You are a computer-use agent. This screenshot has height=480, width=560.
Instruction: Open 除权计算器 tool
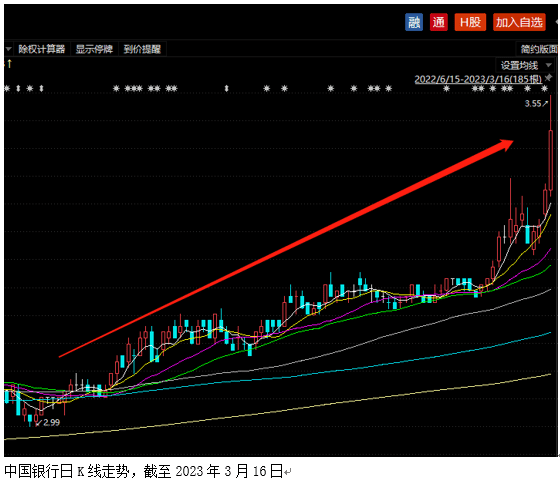point(42,49)
